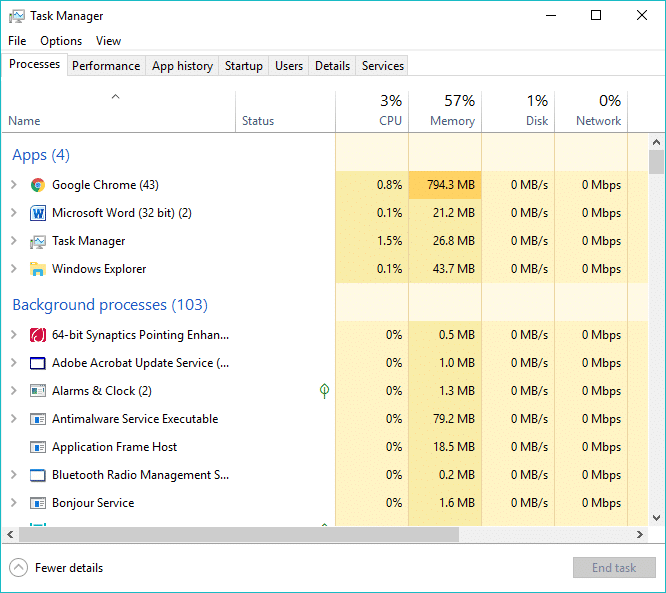Expand the Google Chrome process group
This screenshot has width=666, height=593.
pyautogui.click(x=14, y=185)
